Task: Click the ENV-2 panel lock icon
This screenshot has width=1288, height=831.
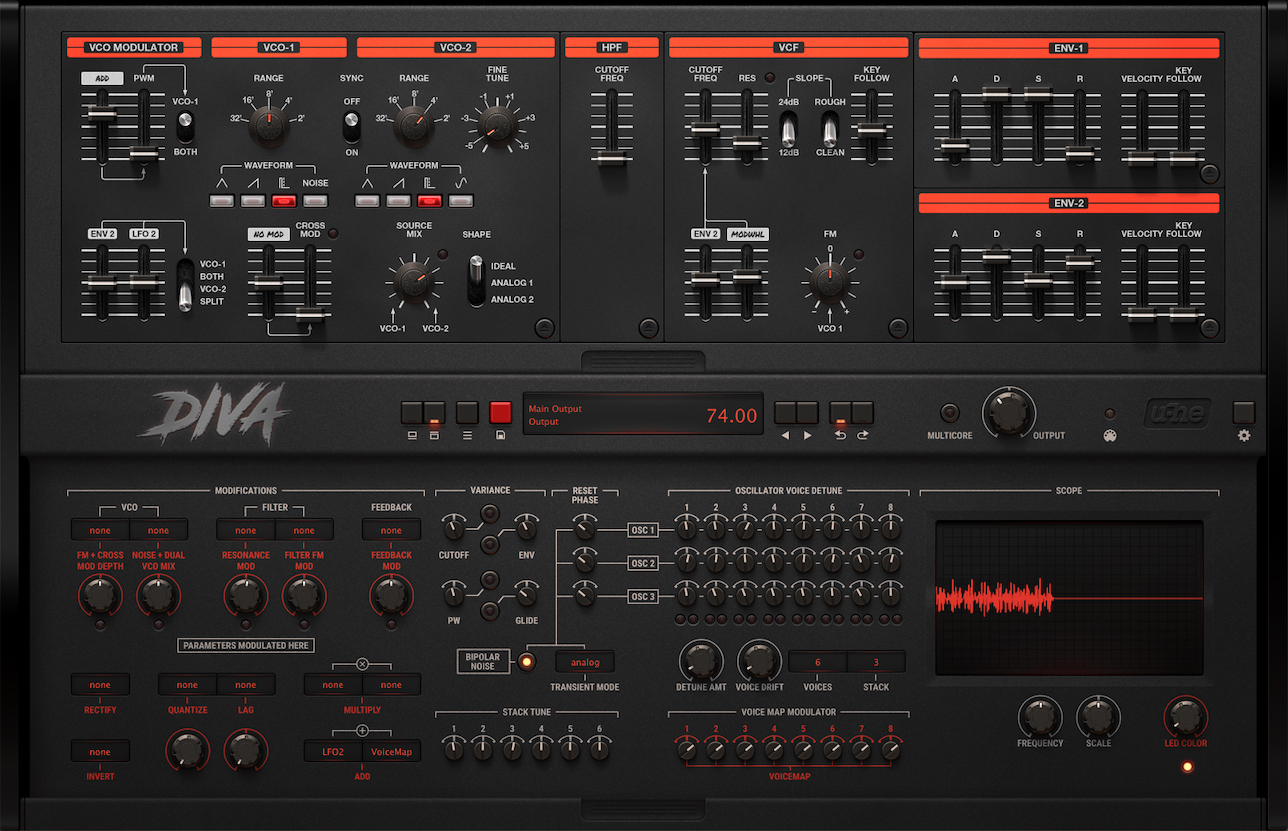Action: click(1209, 327)
